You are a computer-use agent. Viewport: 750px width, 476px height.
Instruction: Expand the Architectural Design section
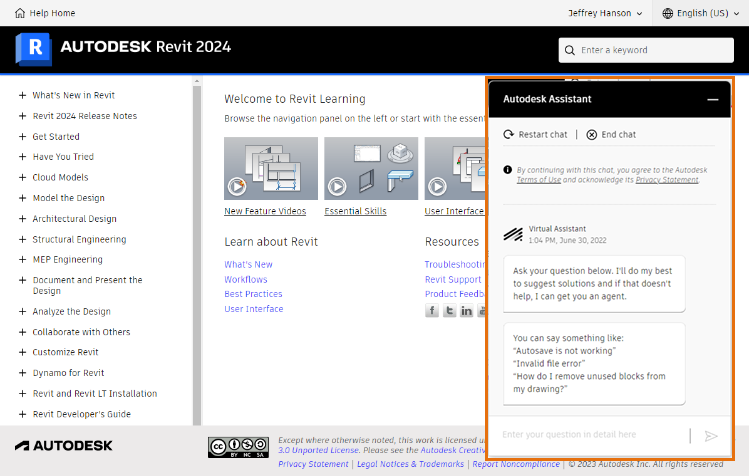tap(22, 219)
